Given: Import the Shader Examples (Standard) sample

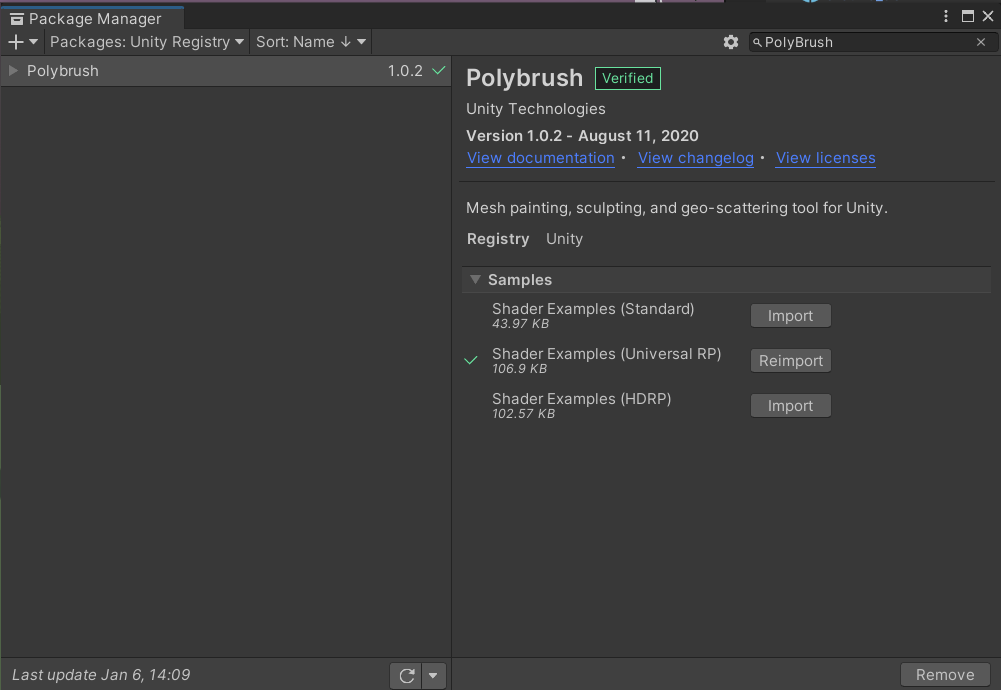Looking at the screenshot, I should point(790,315).
